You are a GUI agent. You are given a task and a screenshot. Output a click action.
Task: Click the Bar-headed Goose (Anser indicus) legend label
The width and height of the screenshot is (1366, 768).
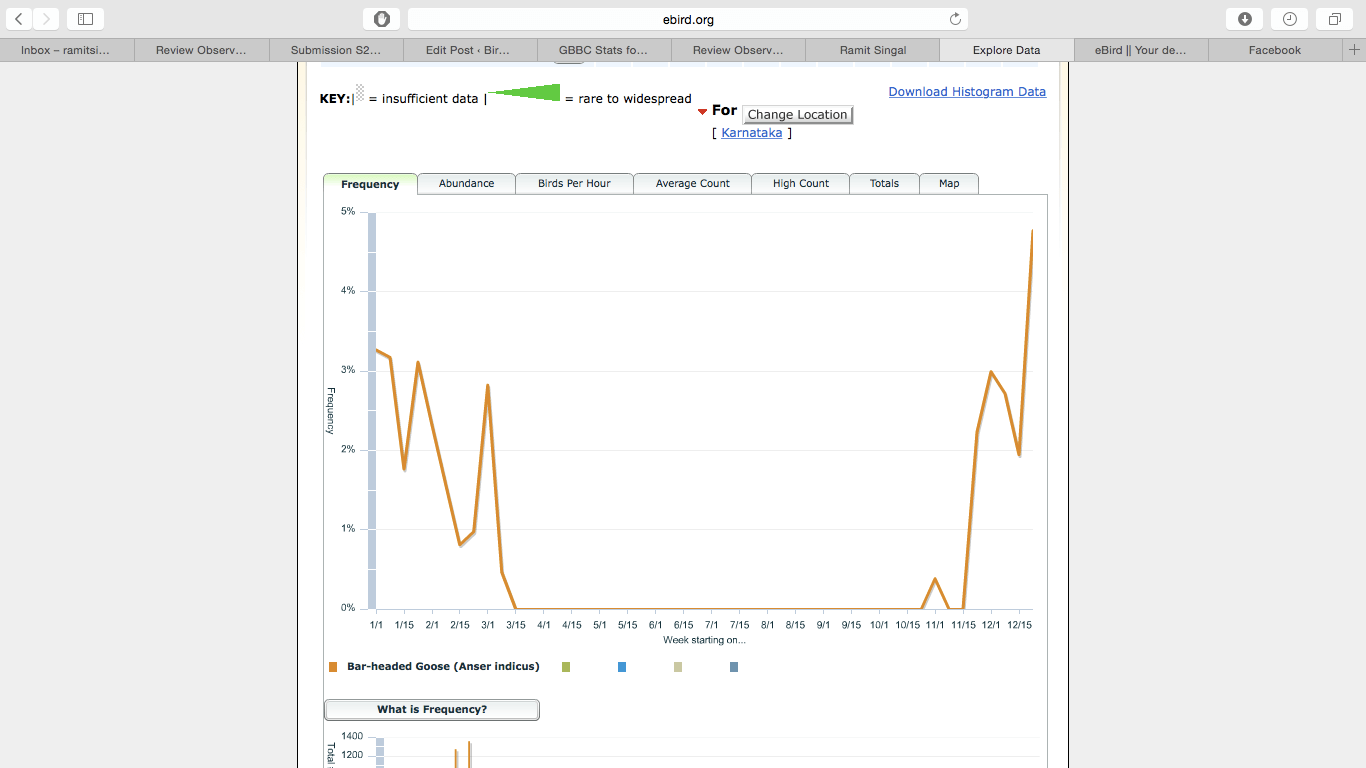443,666
